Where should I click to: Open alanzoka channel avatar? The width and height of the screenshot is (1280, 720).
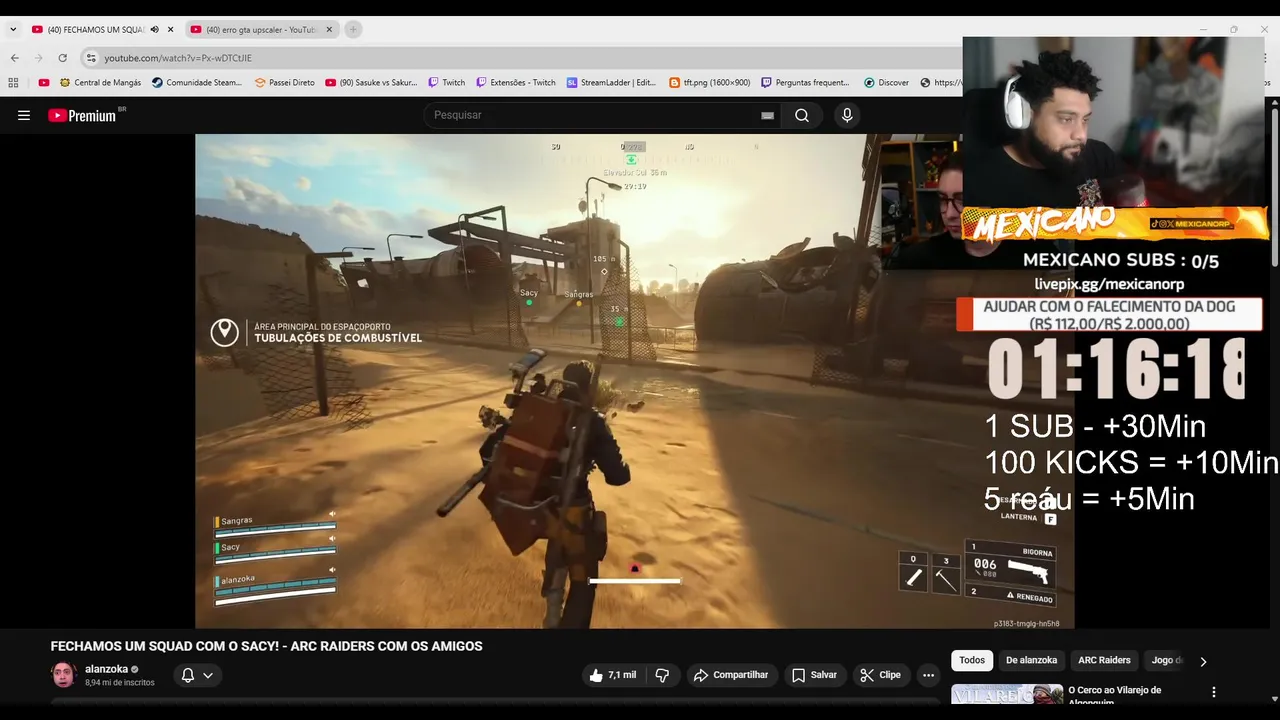pyautogui.click(x=64, y=675)
